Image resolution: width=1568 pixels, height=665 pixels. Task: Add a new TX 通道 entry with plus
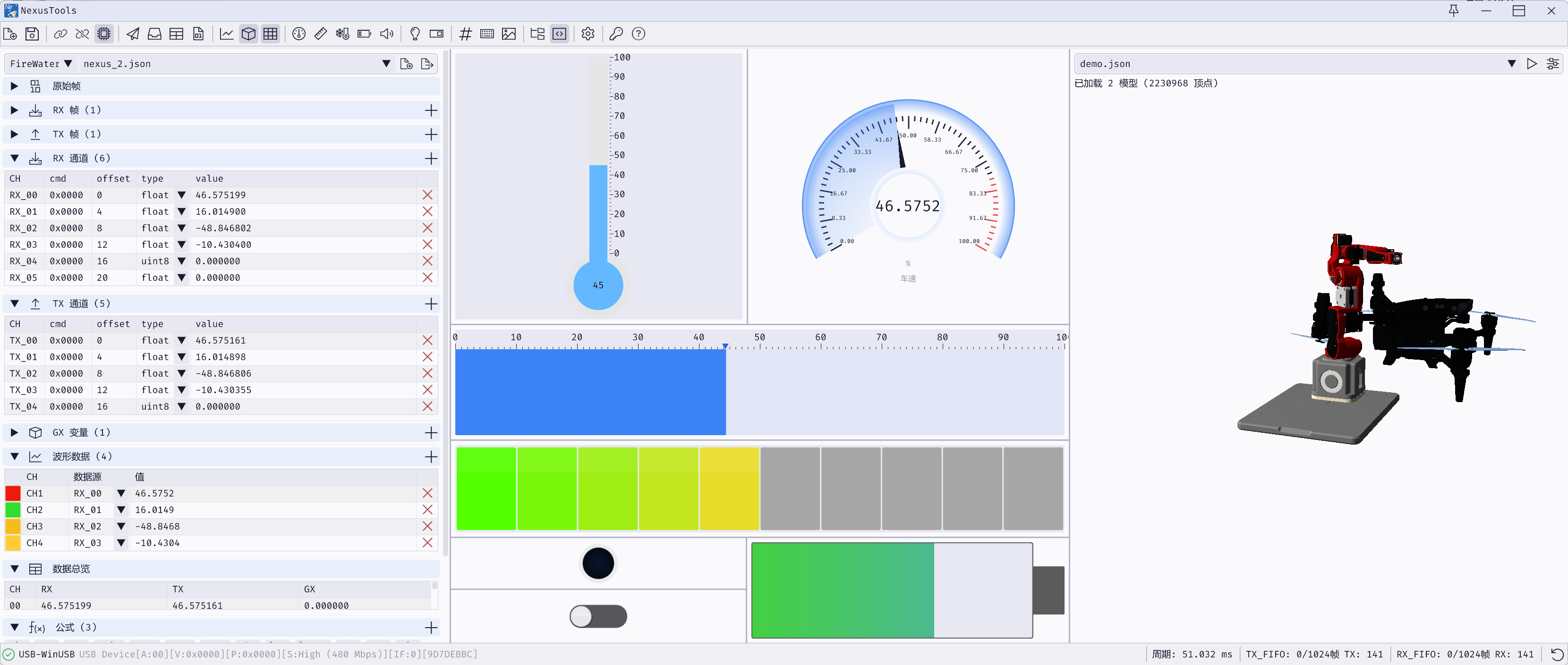tap(431, 303)
